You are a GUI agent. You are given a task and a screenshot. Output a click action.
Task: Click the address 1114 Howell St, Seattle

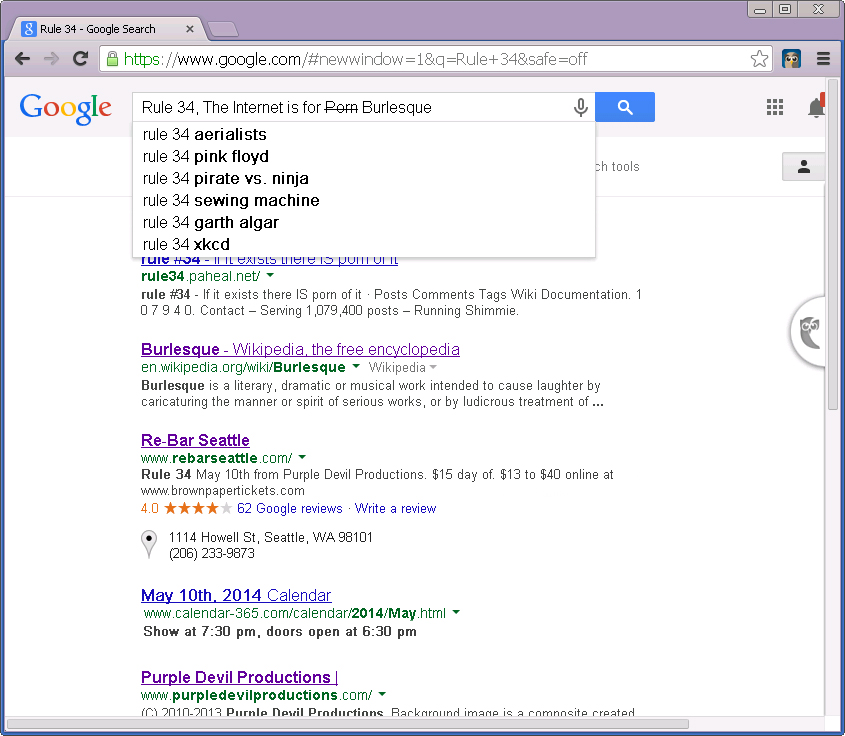coord(271,537)
